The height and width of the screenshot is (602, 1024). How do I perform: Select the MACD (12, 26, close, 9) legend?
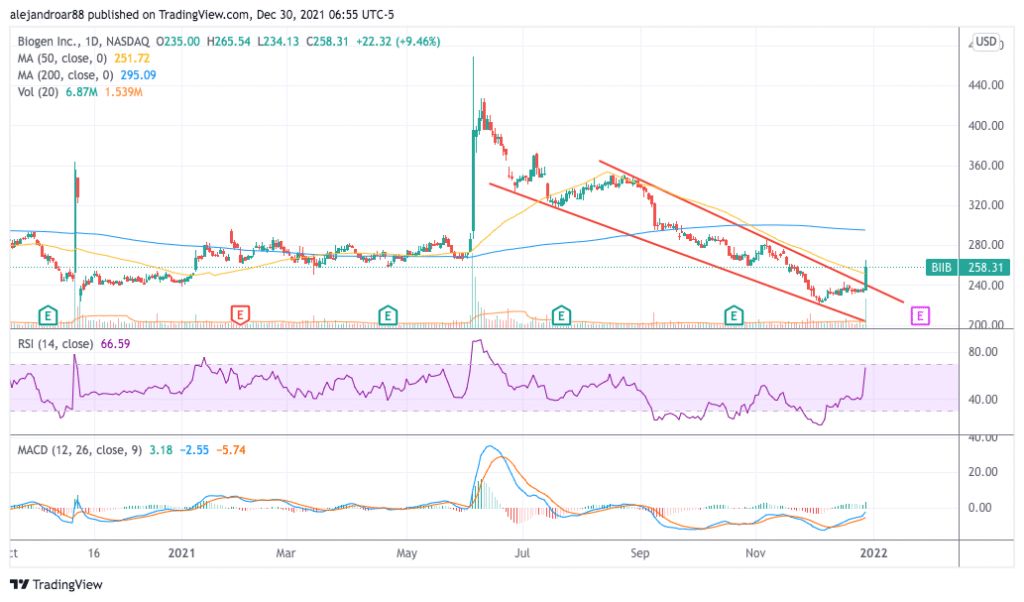tap(80, 450)
